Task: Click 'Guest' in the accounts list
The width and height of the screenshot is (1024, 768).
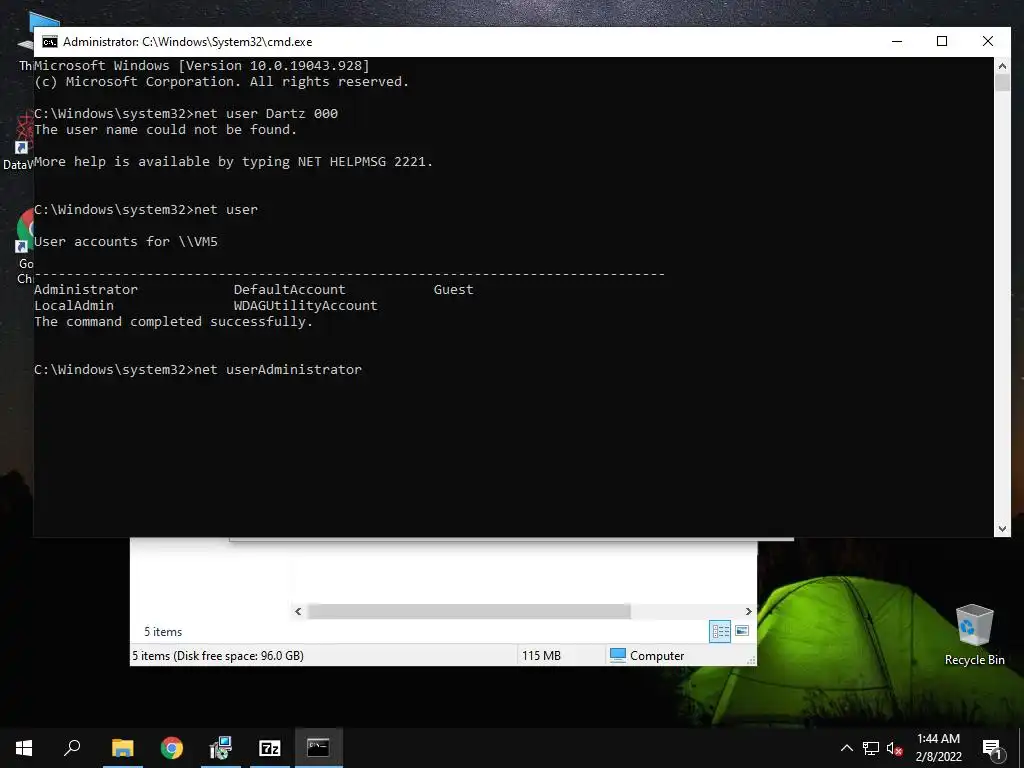Action: (453, 289)
